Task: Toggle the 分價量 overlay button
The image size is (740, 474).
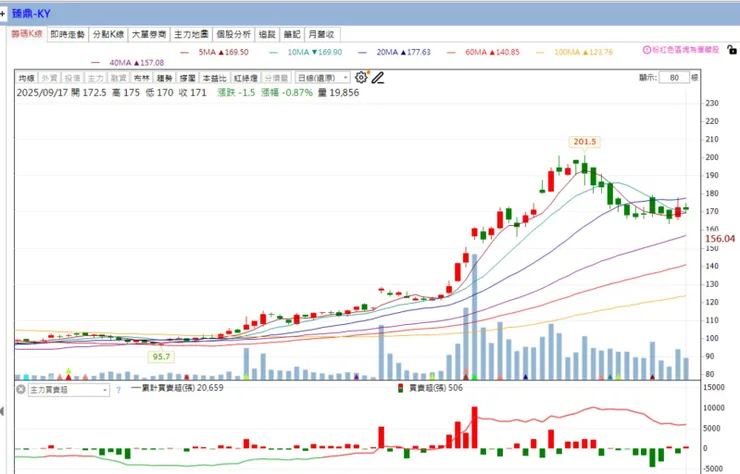Action: (x=277, y=78)
